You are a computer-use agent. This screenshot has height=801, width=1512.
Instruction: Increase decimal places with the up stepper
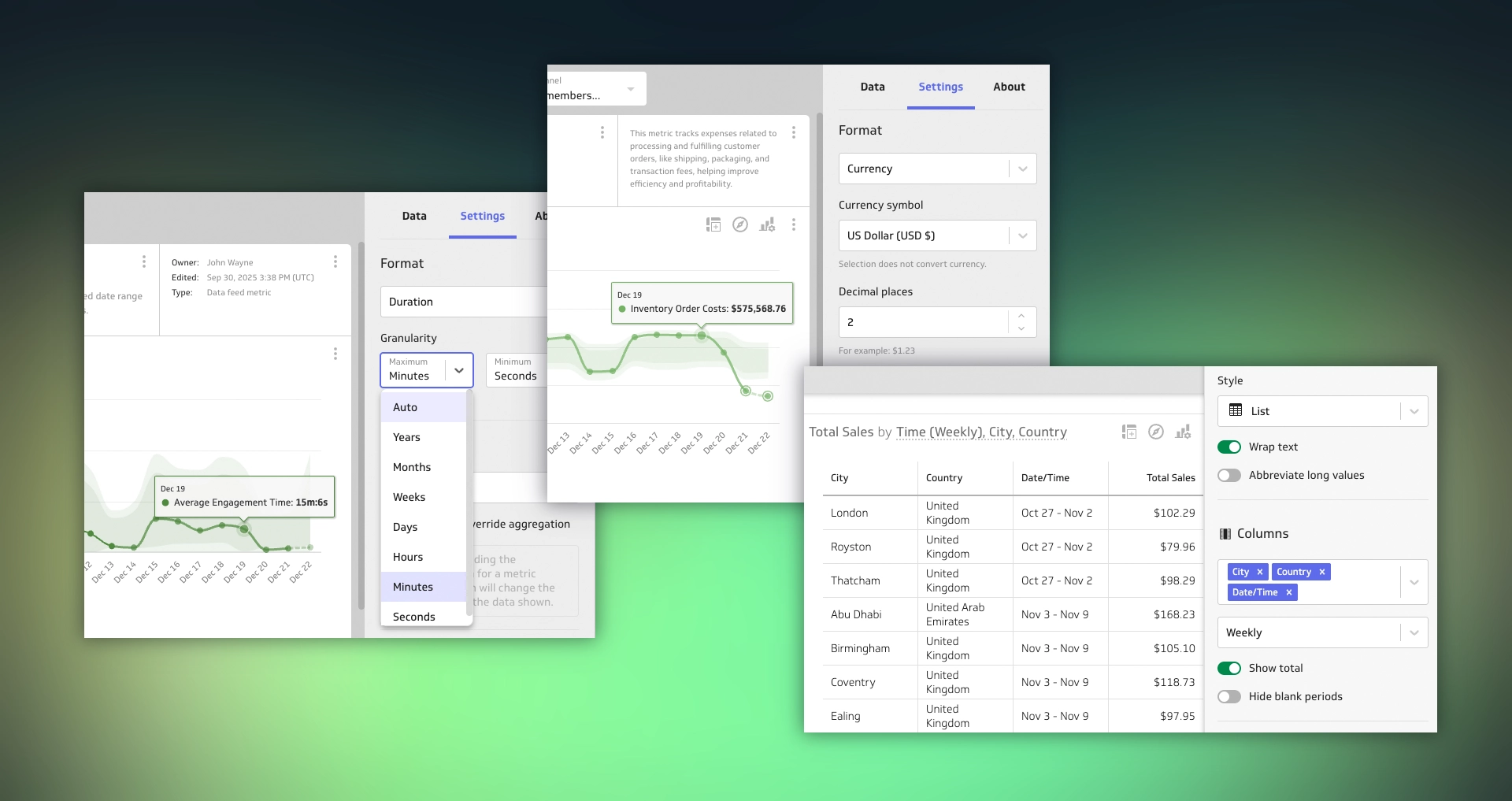(1021, 316)
